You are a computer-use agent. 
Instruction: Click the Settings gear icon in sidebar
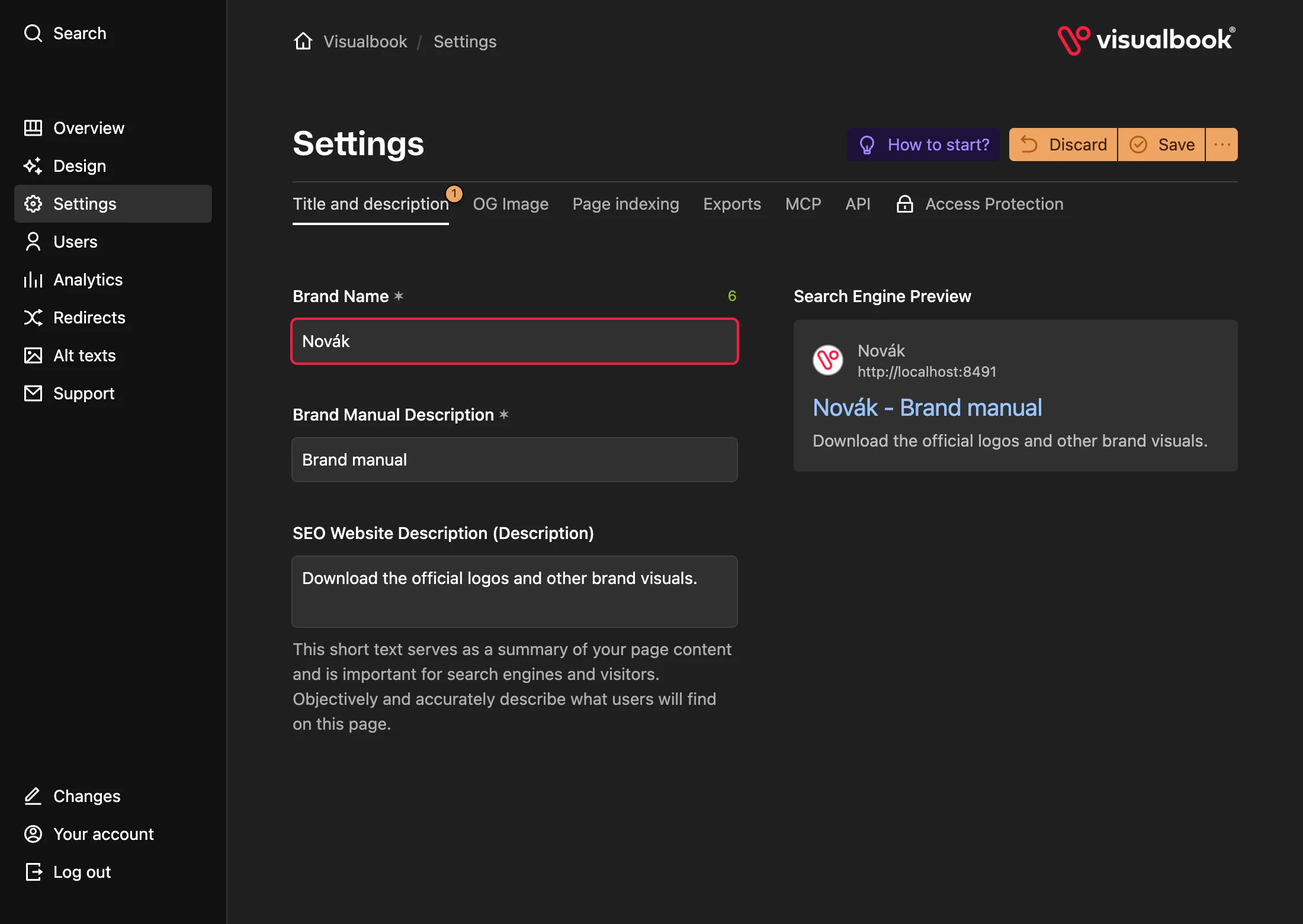(x=33, y=204)
